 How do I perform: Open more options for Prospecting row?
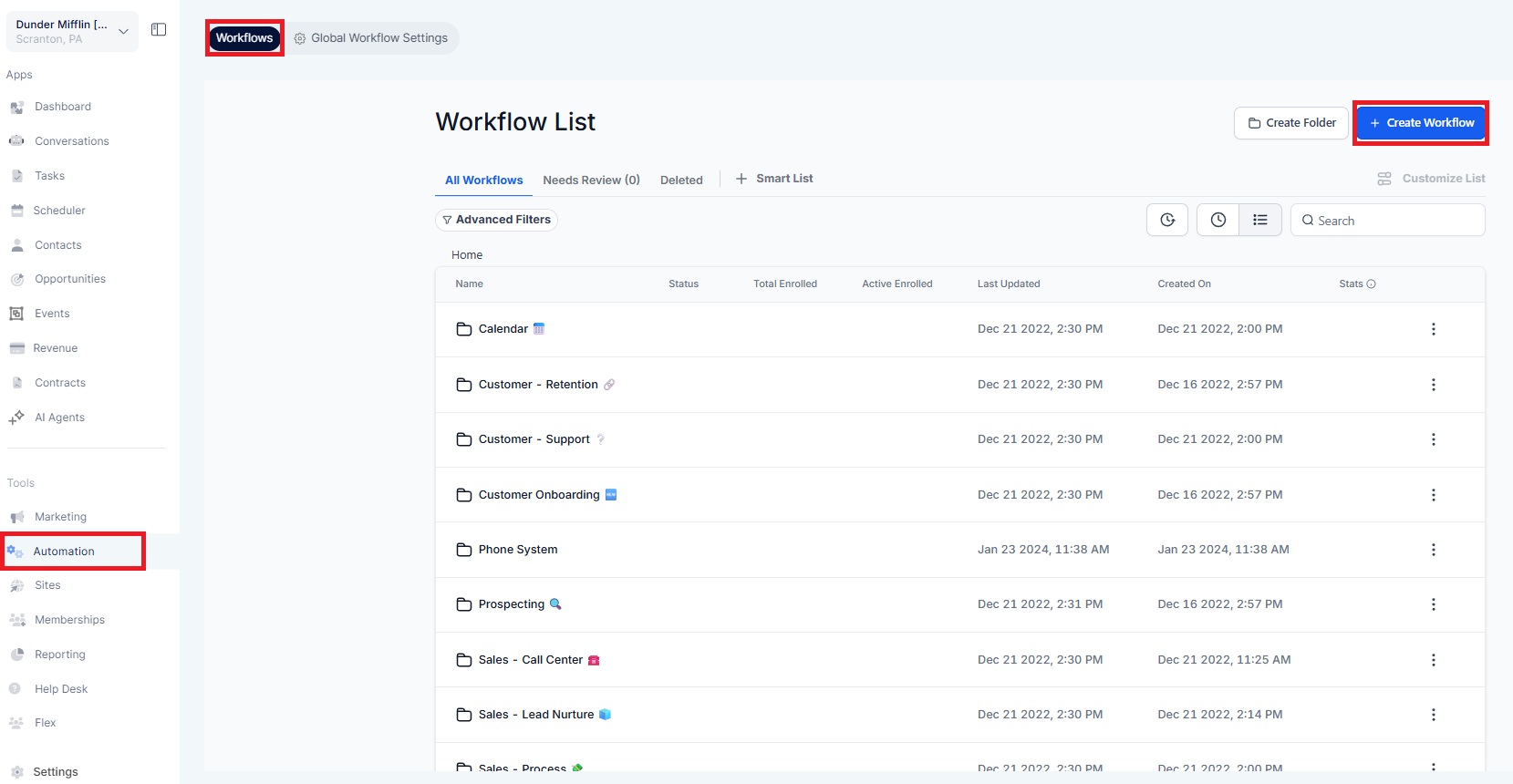click(1433, 604)
